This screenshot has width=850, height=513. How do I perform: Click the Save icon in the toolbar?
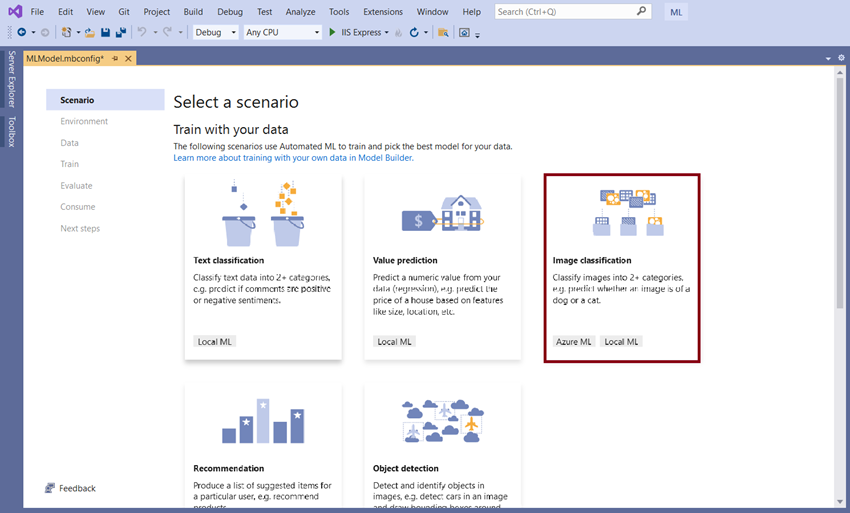pos(106,33)
